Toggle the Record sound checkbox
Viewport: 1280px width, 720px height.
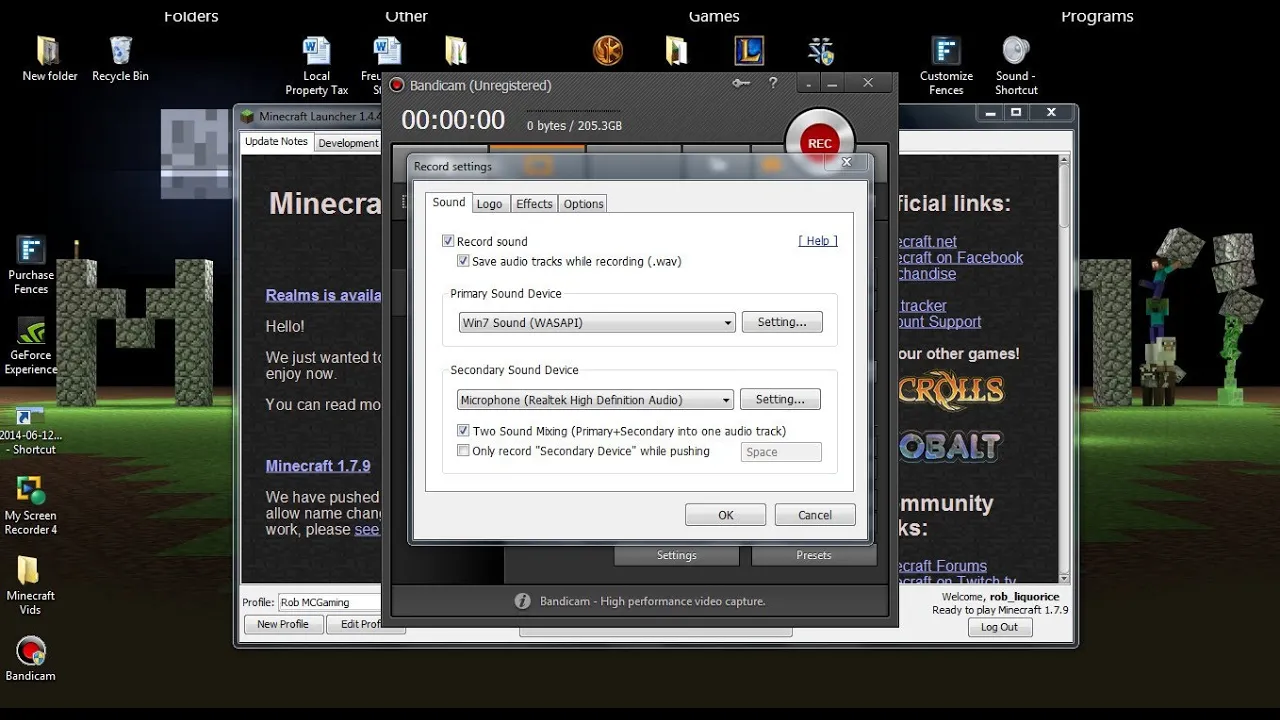coord(448,241)
